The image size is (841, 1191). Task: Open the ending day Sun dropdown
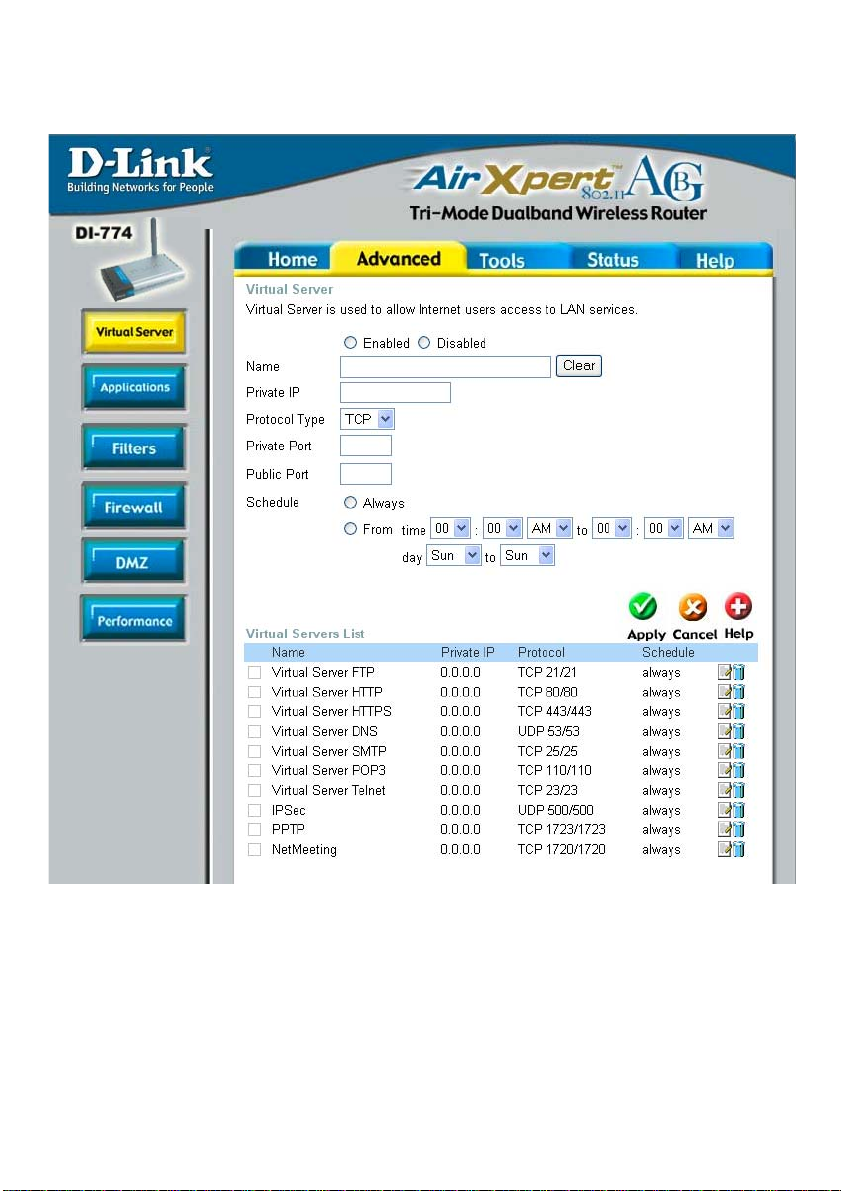[x=527, y=555]
